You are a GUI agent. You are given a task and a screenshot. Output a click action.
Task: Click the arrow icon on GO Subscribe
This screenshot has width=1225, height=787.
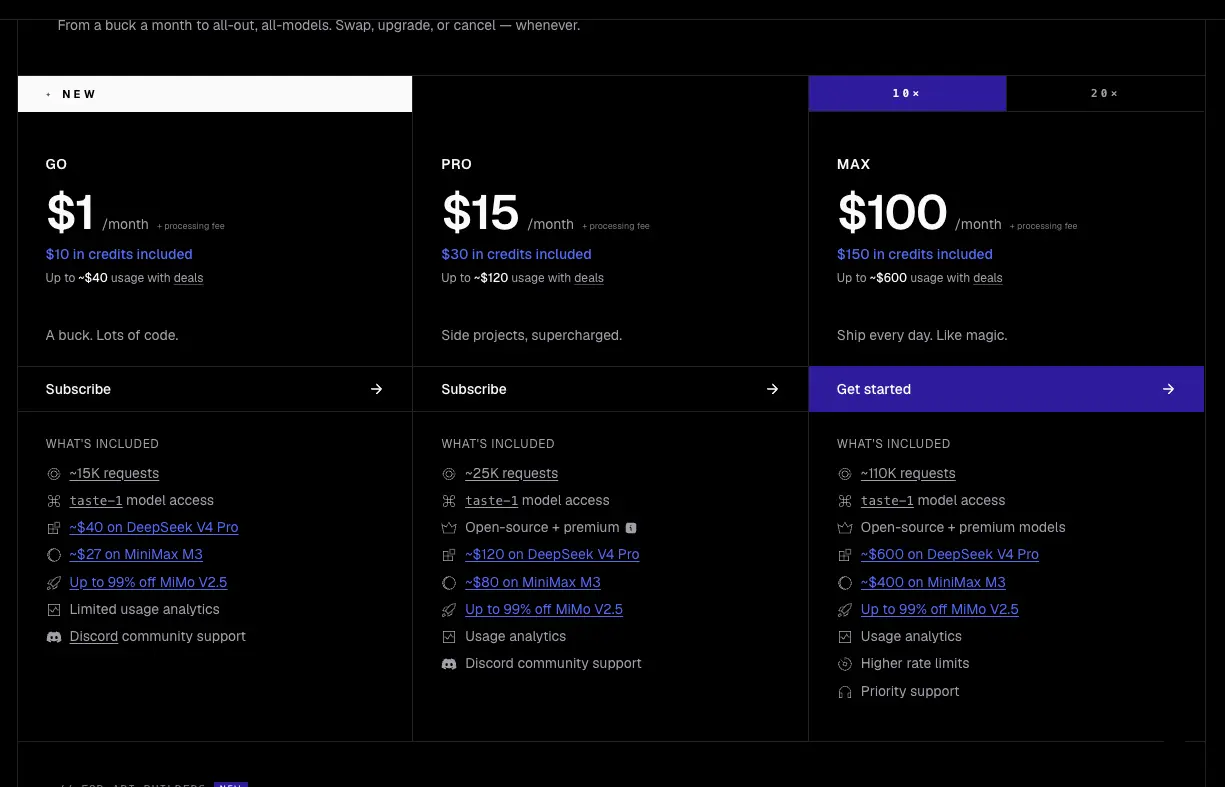376,389
